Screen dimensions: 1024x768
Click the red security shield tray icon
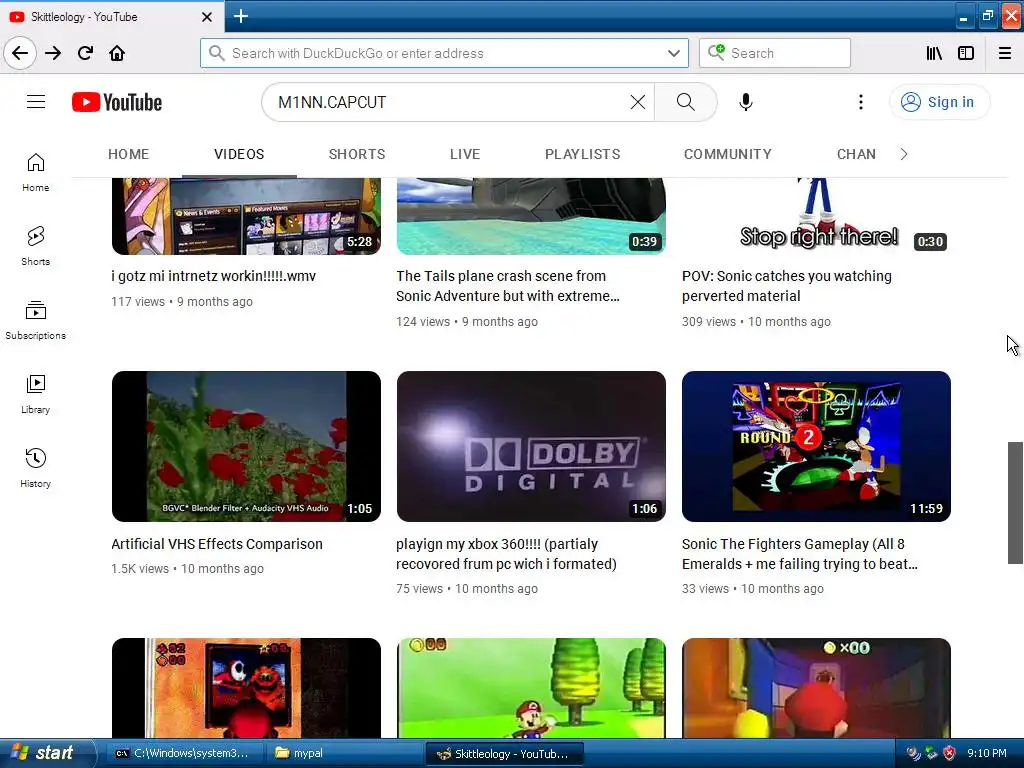coord(949,753)
